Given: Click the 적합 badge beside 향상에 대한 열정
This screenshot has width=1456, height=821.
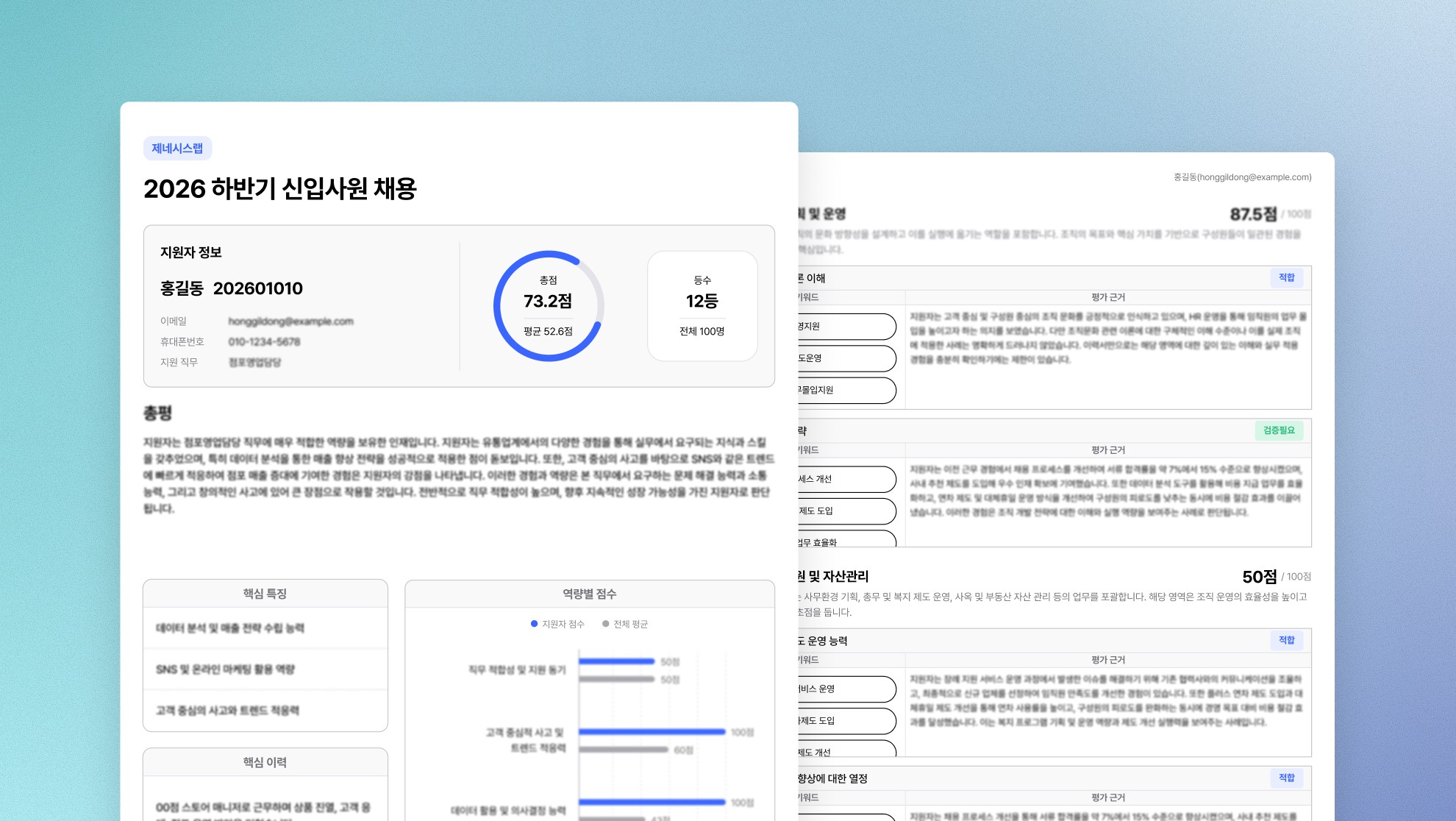Looking at the screenshot, I should (x=1286, y=778).
